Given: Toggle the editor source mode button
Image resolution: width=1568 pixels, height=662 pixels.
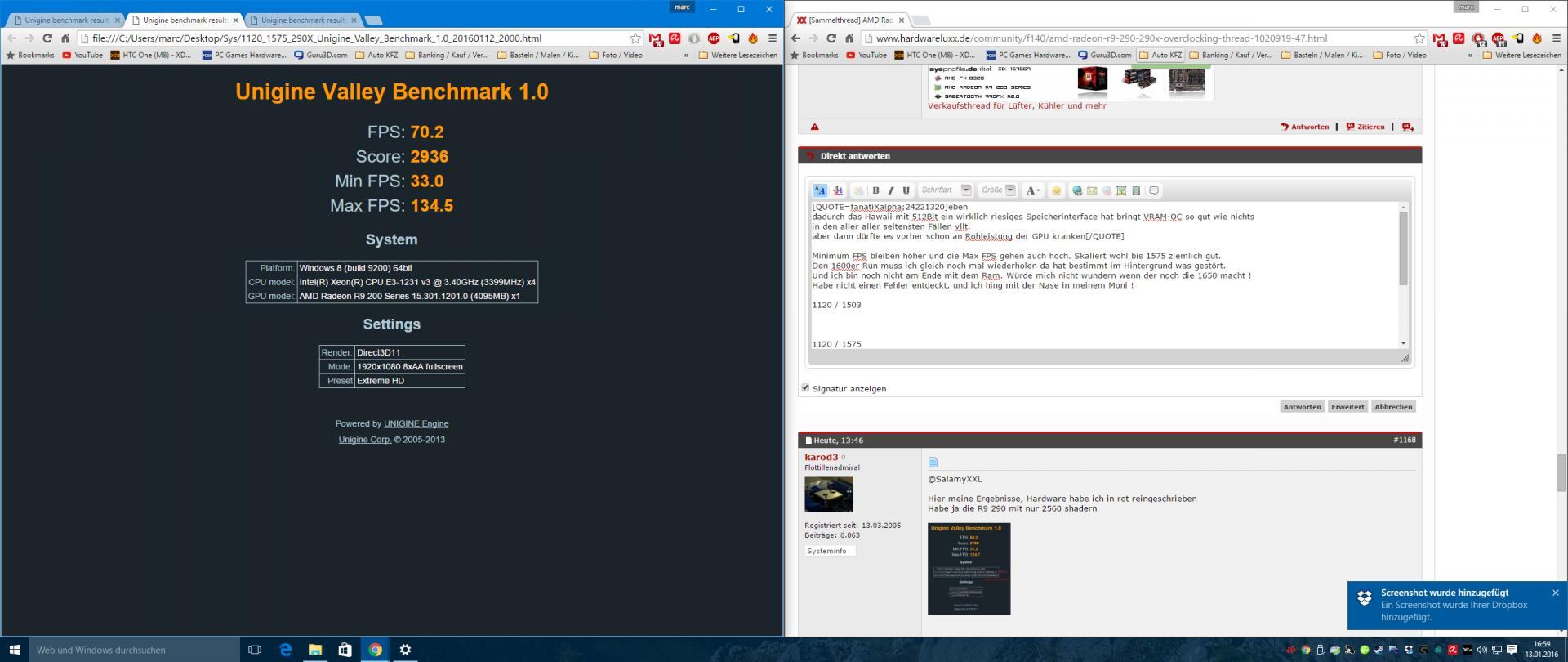Looking at the screenshot, I should [x=820, y=190].
